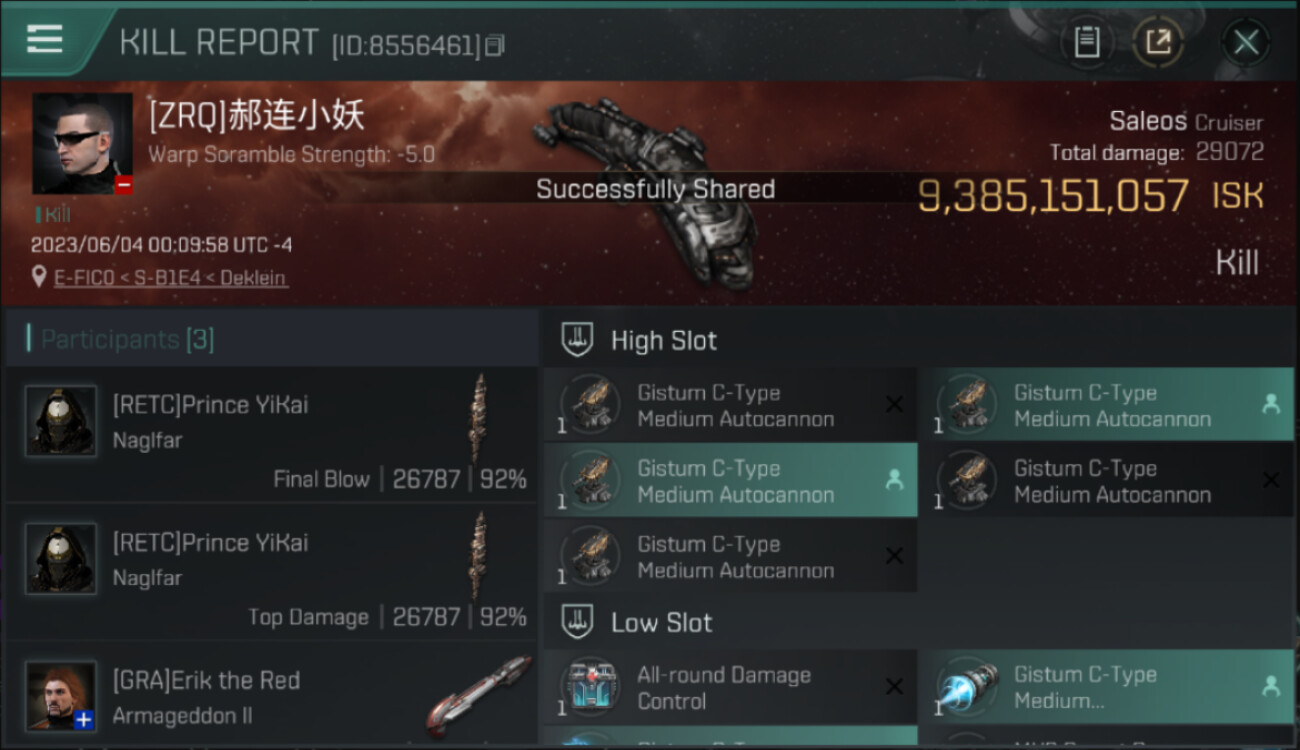Open Prince YiKai Top Damage entry

tap(272, 571)
